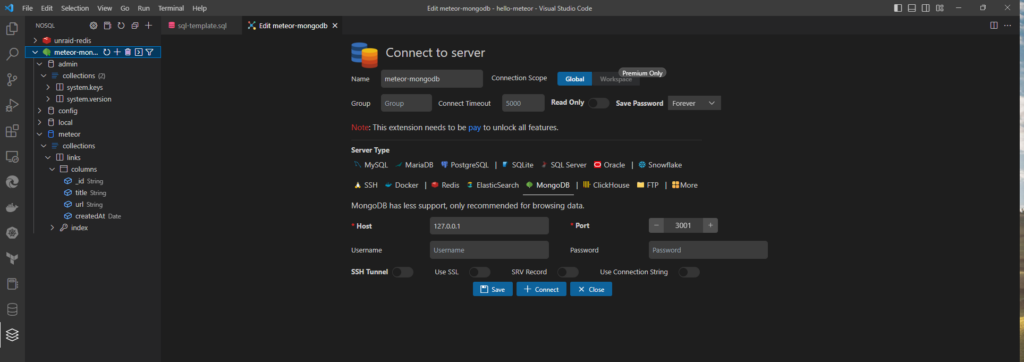Select the MongoDB server type
The image size is (1024, 362).
(548, 185)
